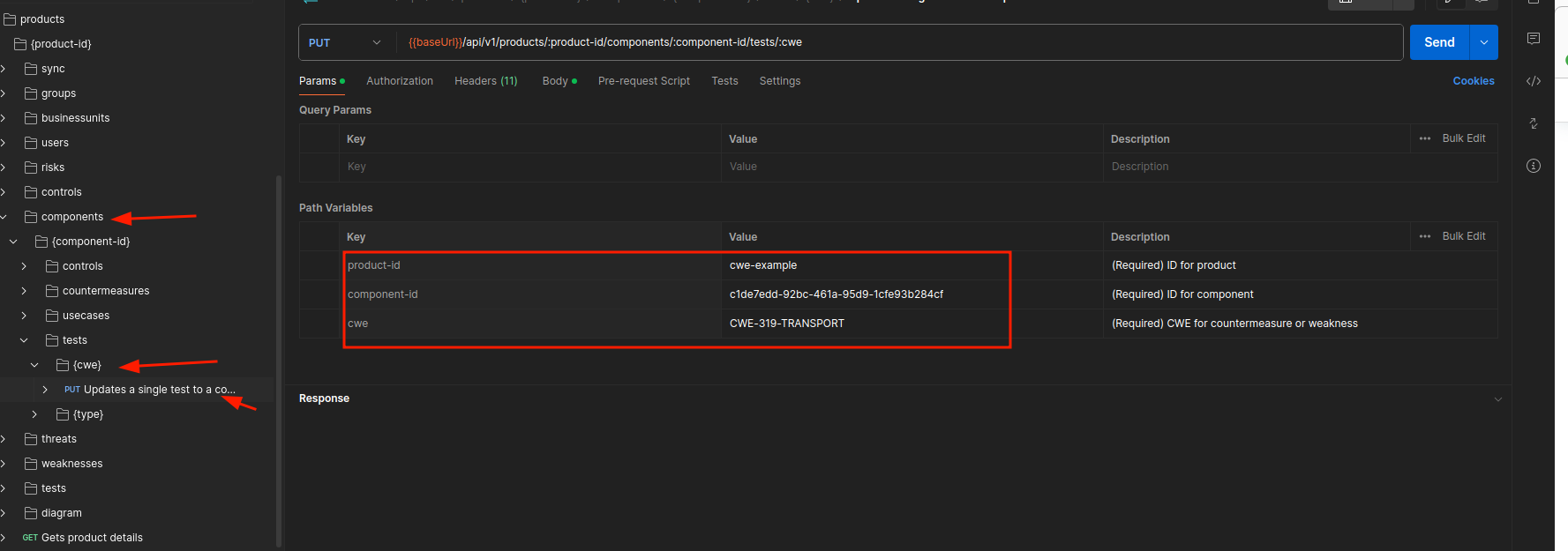The width and height of the screenshot is (1568, 551).
Task: Click the empty Query Params Value field
Action: point(912,167)
